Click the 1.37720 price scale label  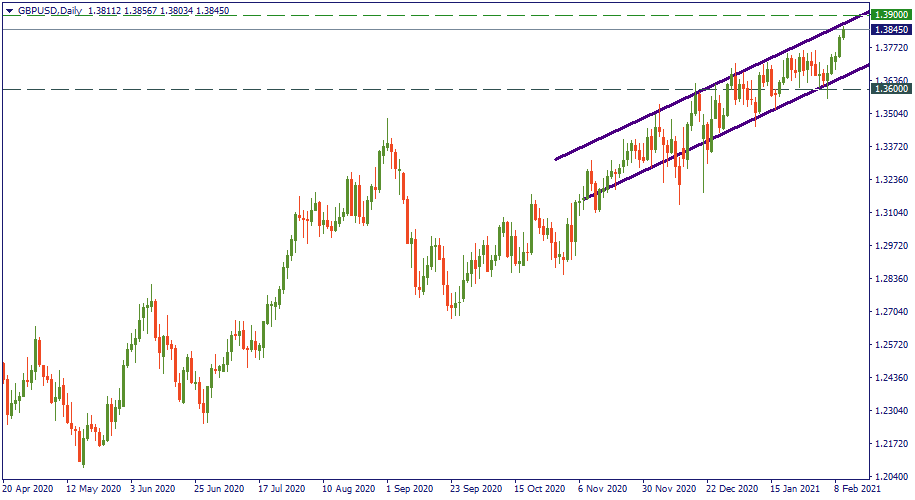pyautogui.click(x=889, y=47)
